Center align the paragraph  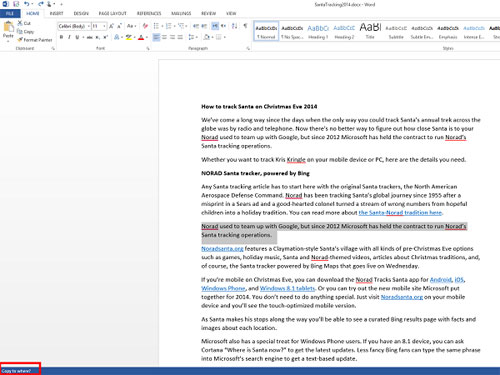click(x=164, y=37)
